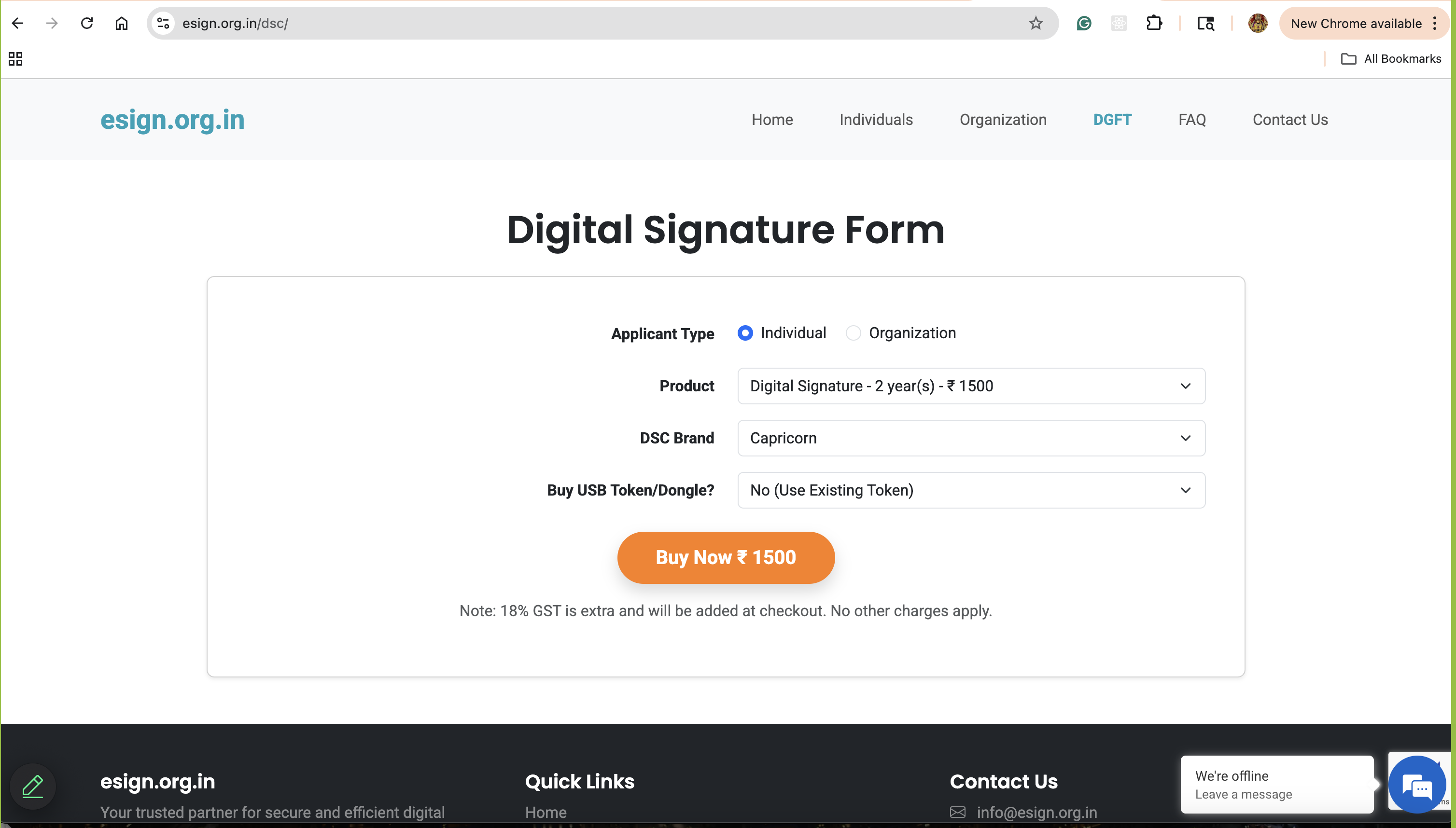The height and width of the screenshot is (828, 1456).
Task: Open the All Bookmarks folder
Action: click(1391, 58)
